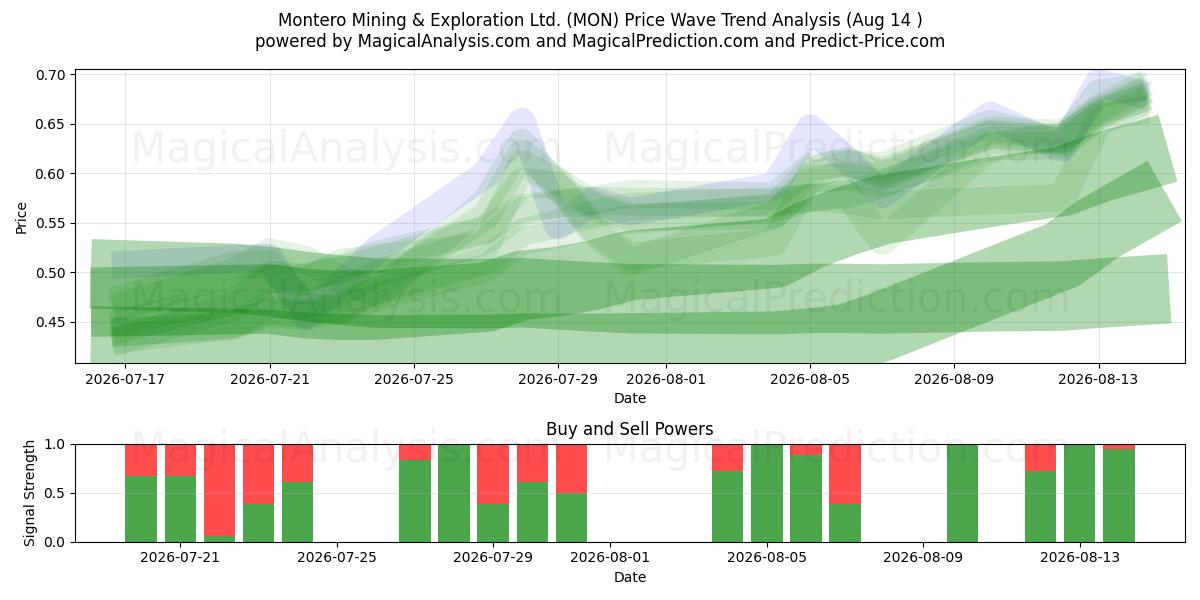Click the 'Buy and Sell Powers' chart title
The image size is (1200, 600).
click(630, 429)
